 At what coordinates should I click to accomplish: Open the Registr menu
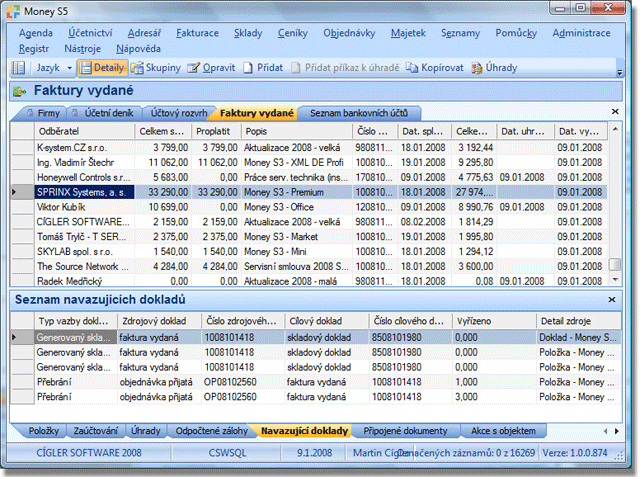tap(34, 49)
